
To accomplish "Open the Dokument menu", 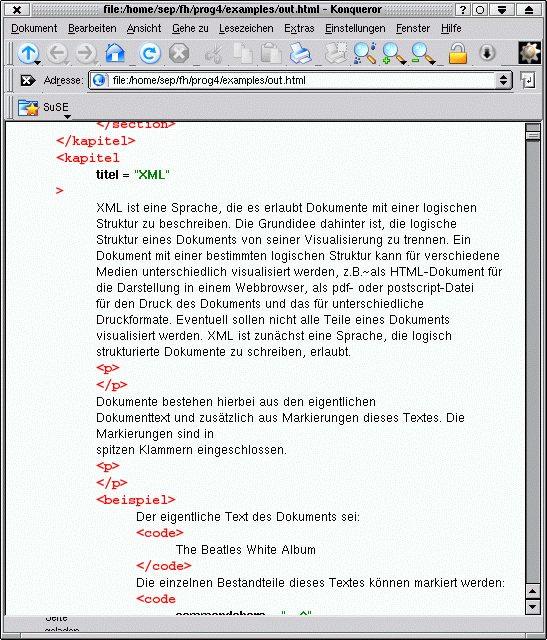I will pyautogui.click(x=34, y=29).
